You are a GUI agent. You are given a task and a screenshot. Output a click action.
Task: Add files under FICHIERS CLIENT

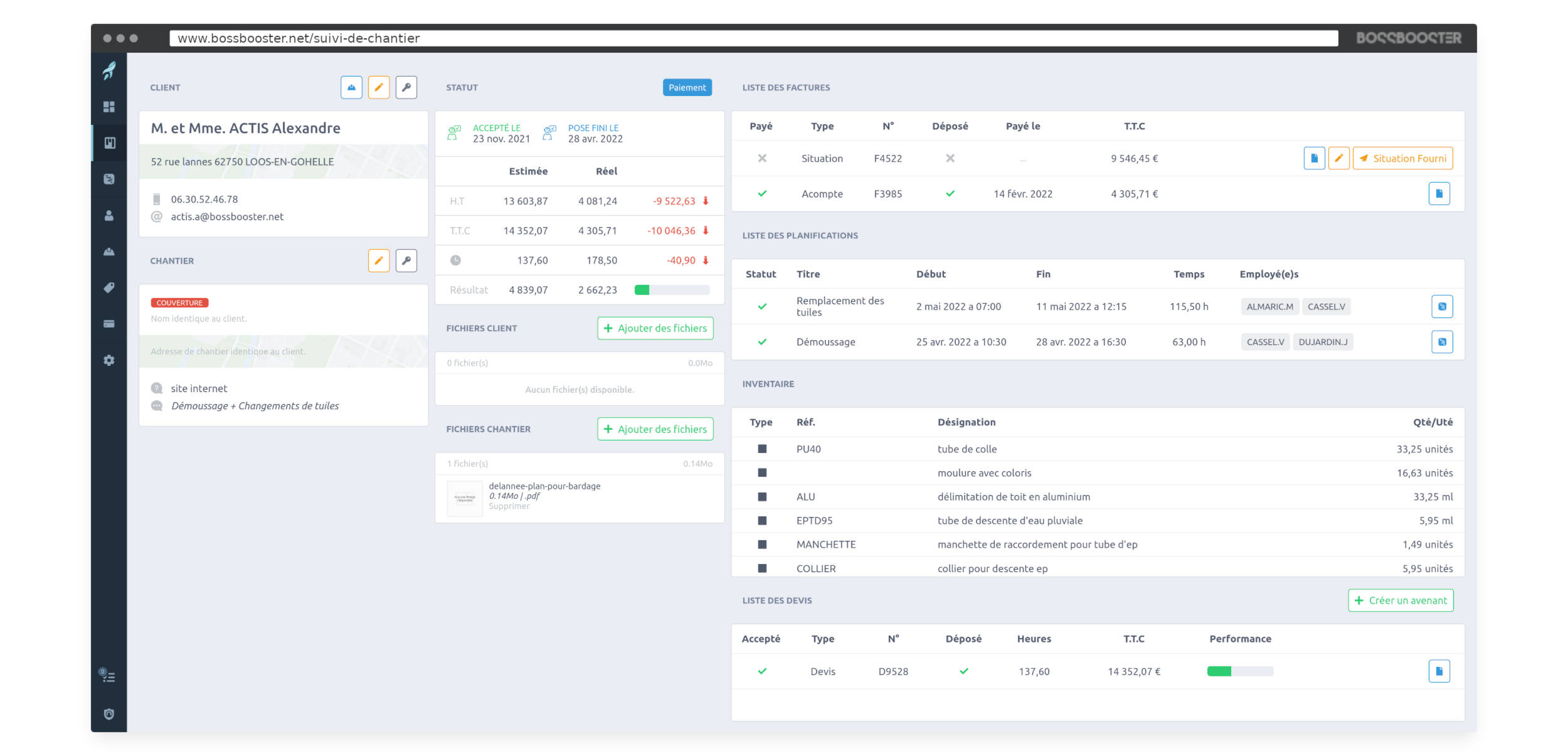point(655,328)
